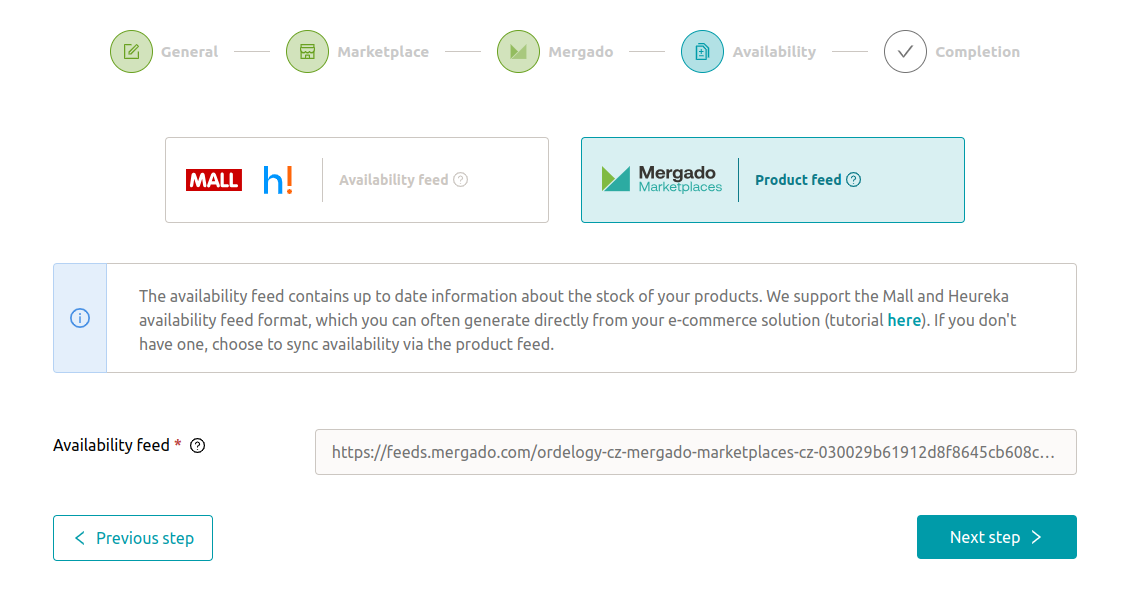The height and width of the screenshot is (590, 1135).
Task: Click the Availability step document icon
Action: 702,51
